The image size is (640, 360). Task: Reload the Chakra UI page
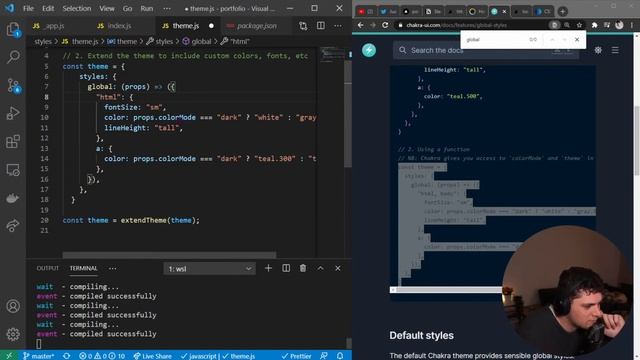385,25
